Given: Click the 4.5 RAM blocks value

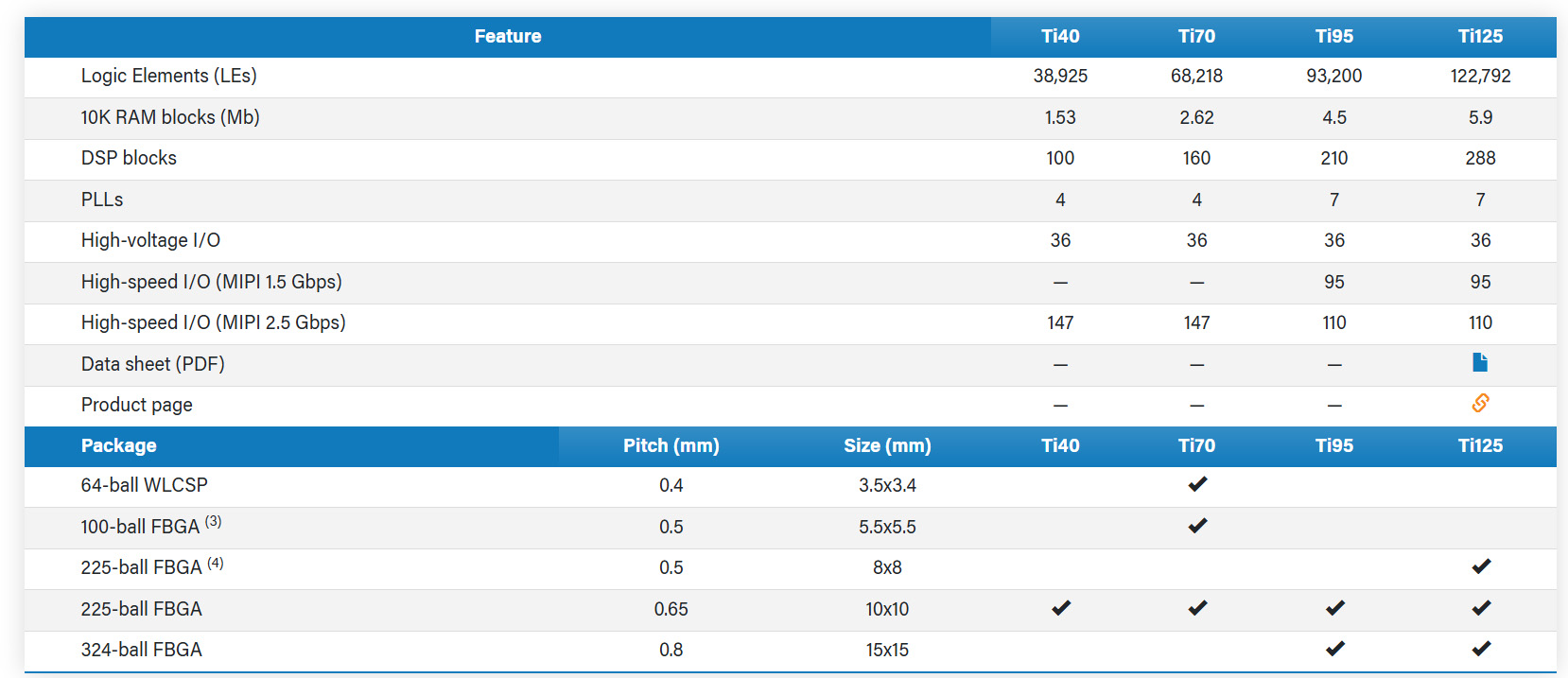Looking at the screenshot, I should click(x=1334, y=117).
